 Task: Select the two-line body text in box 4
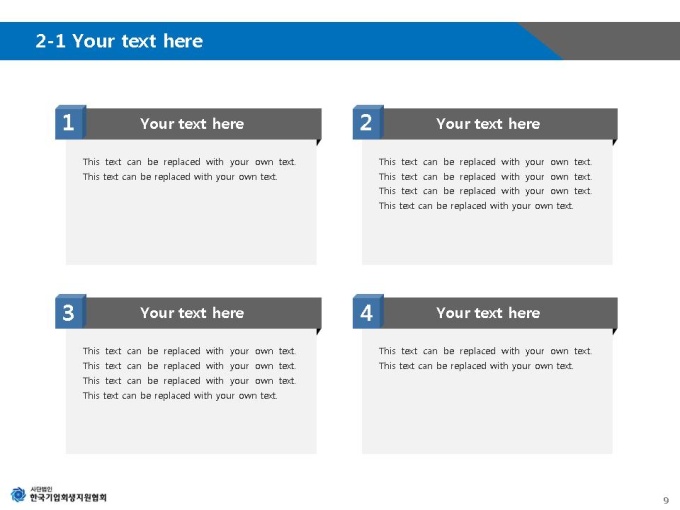[485, 358]
